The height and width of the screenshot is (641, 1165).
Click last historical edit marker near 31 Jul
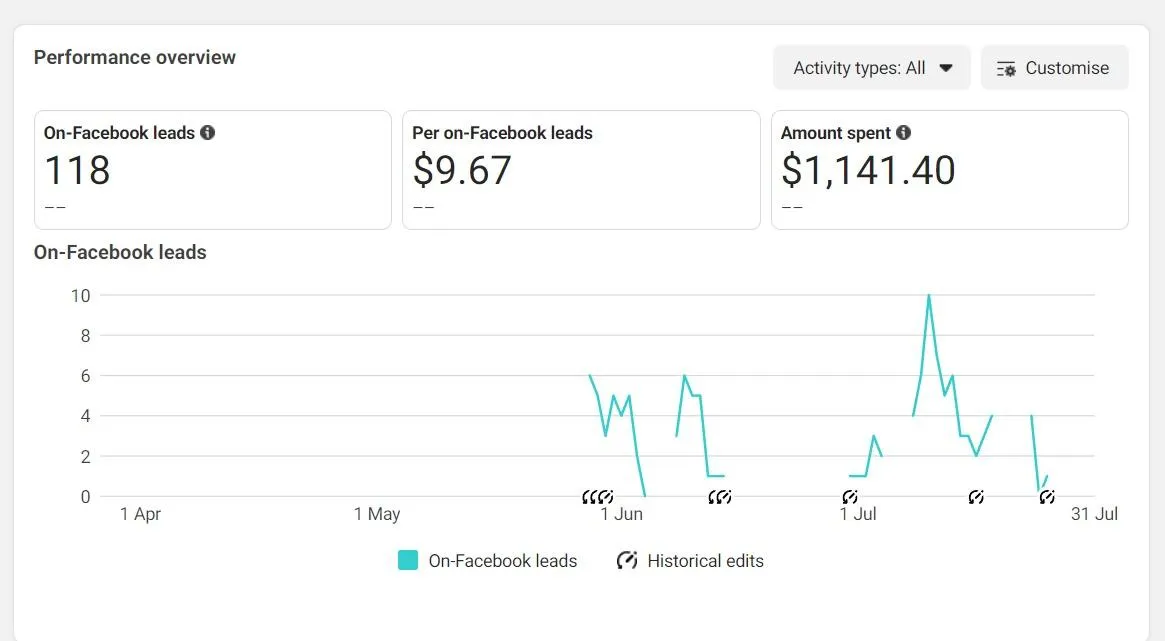pyautogui.click(x=1047, y=497)
